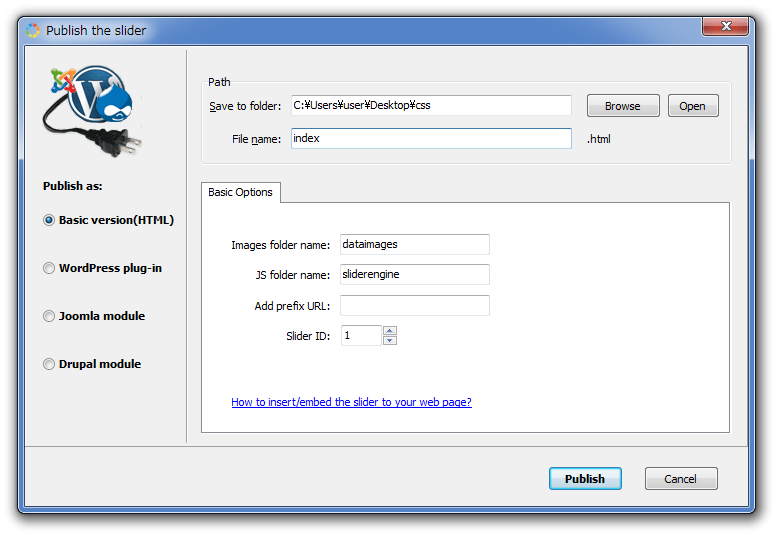Open the how to insert/embed slider link
Image resolution: width=776 pixels, height=535 pixels.
coord(351,402)
